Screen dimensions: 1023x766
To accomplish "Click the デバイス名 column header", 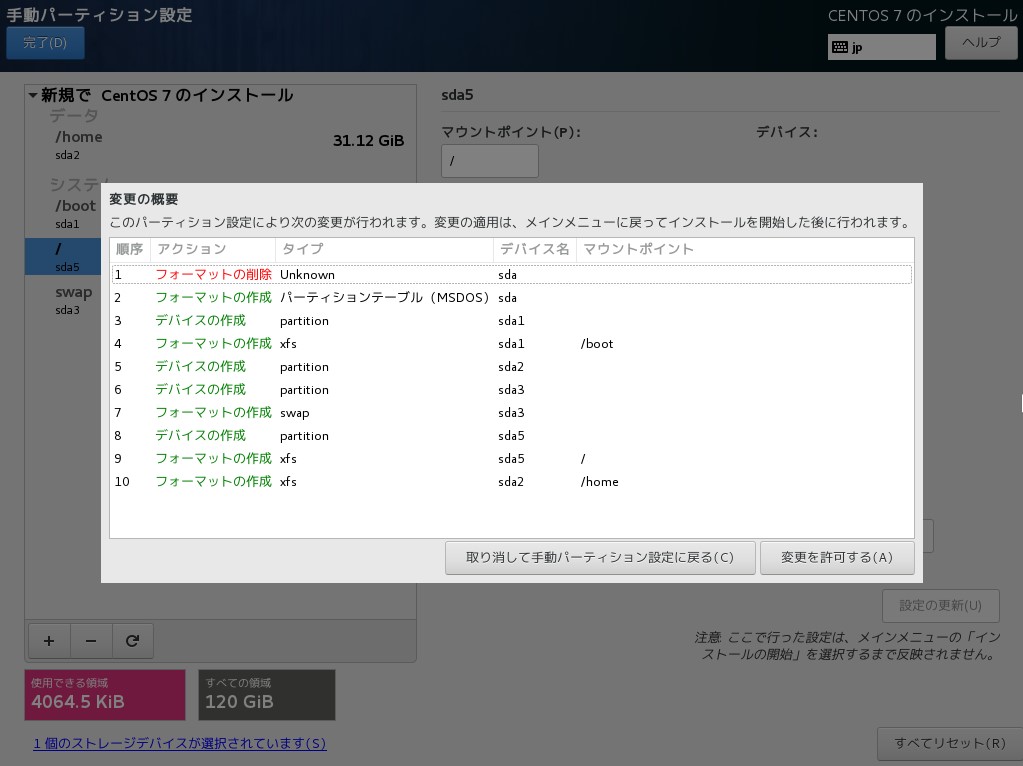I will coord(534,249).
